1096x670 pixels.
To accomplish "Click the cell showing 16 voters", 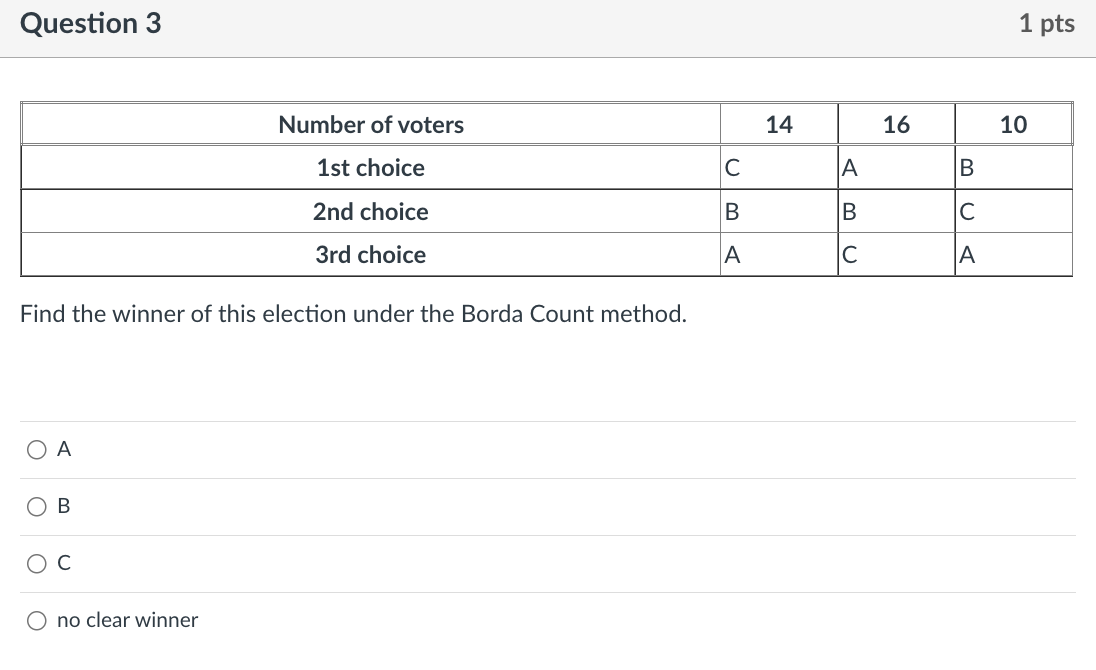I will 896,124.
